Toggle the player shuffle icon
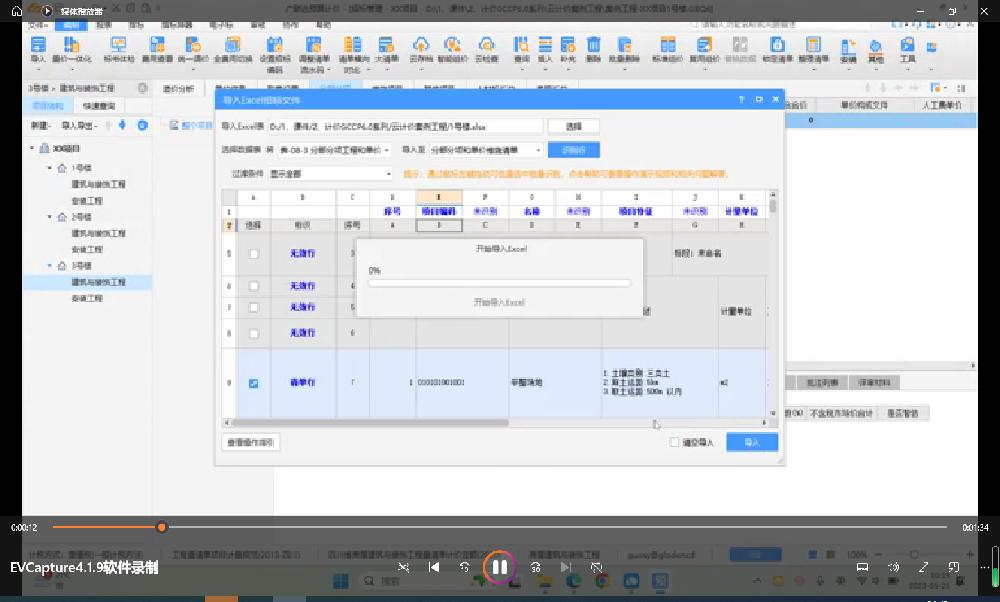 403,567
